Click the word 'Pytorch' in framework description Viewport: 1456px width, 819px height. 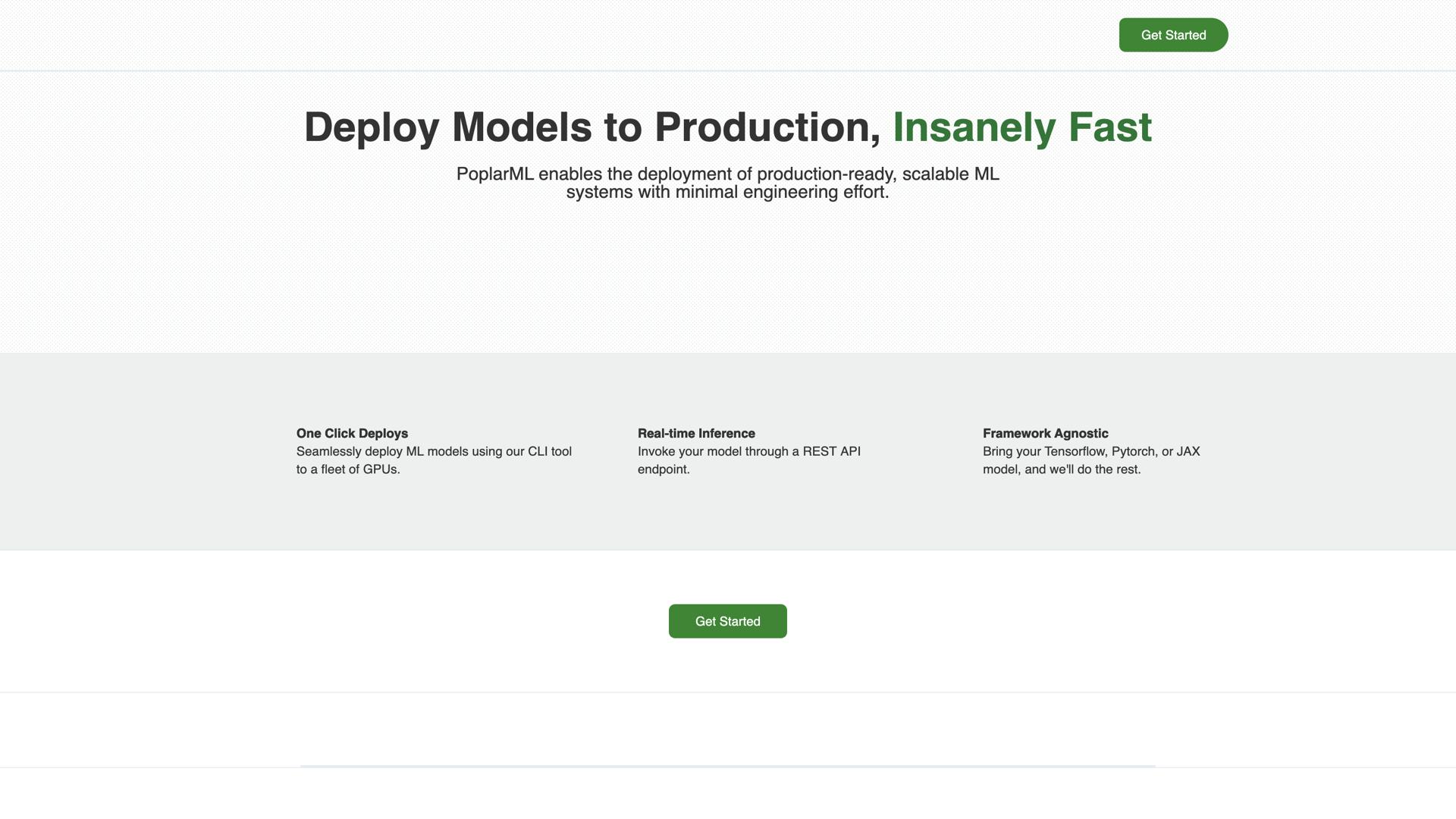click(1132, 452)
